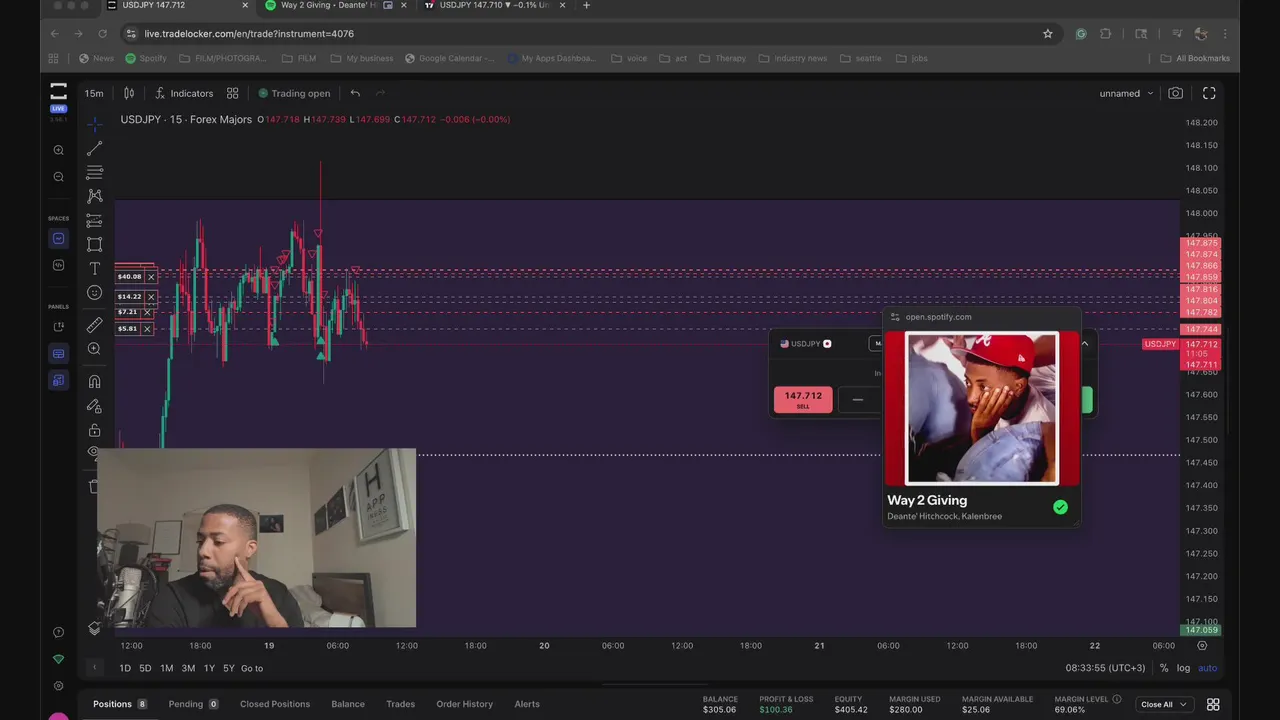Open the Indicators menu
This screenshot has height=720, width=1280.
(184, 93)
